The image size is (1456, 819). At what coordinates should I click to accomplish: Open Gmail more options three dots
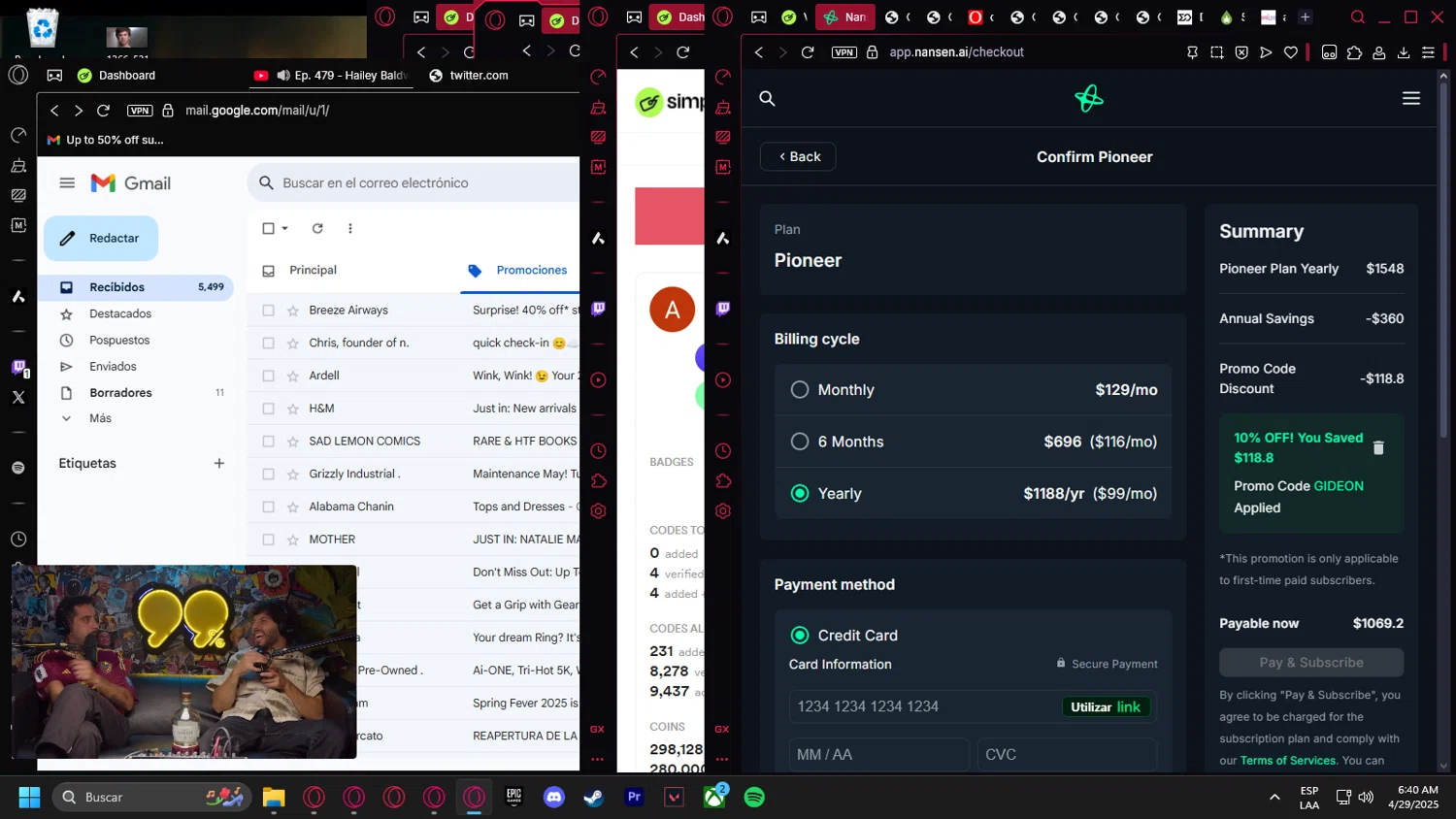click(350, 228)
